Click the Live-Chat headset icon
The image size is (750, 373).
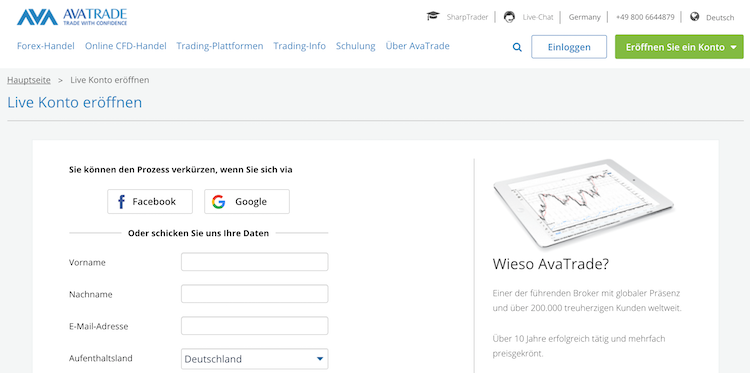509,17
